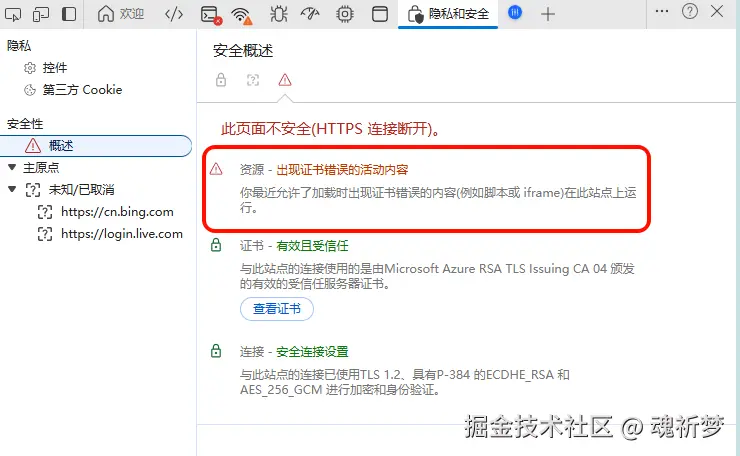The image size is (740, 456).
Task: Select the 概述 overview item
Action: coord(96,146)
